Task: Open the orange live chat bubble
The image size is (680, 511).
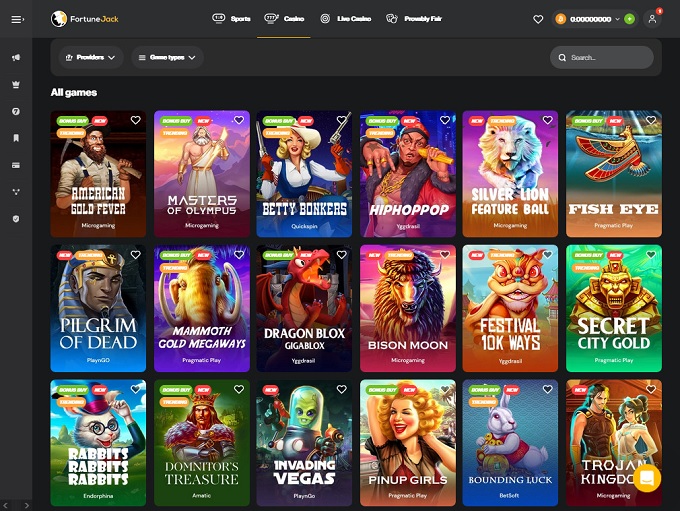Action: pos(646,478)
